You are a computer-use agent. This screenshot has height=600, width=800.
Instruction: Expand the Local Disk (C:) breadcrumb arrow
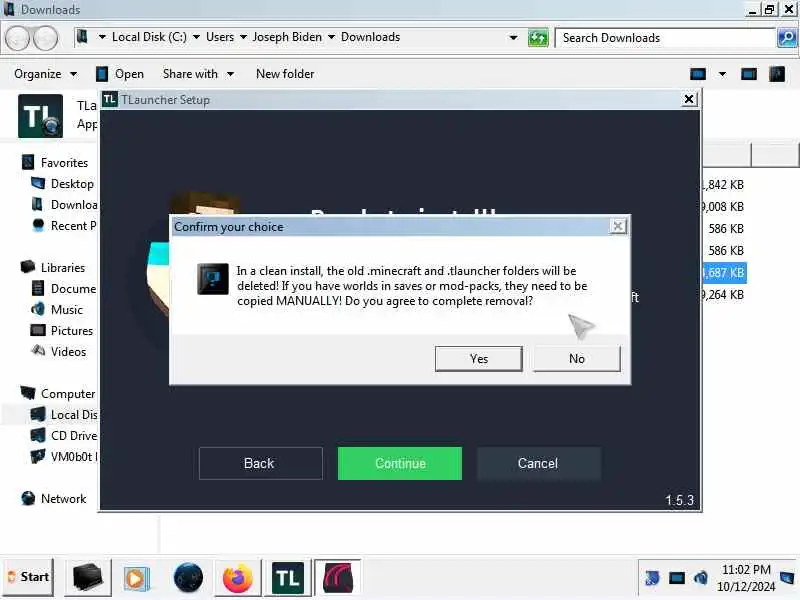click(x=196, y=37)
